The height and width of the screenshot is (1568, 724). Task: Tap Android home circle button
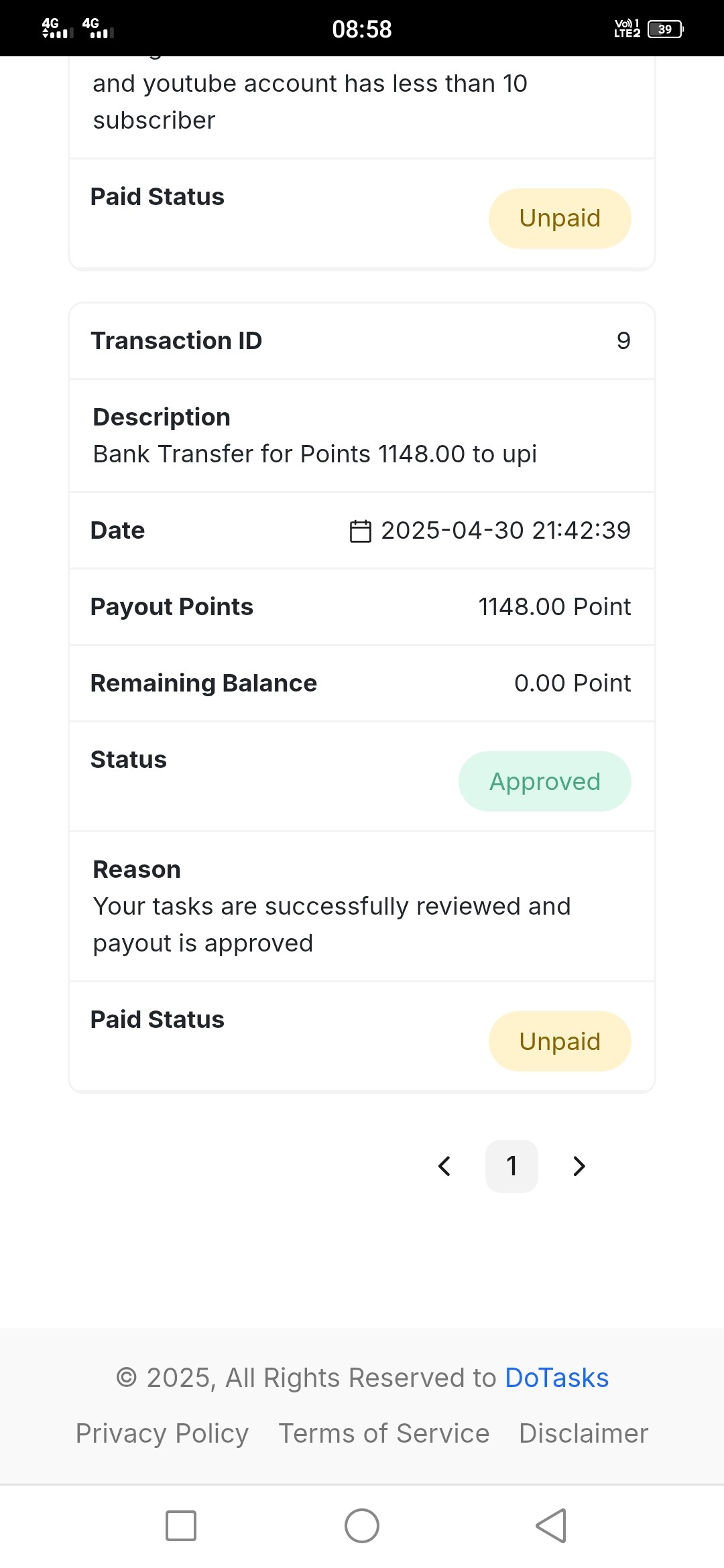point(362,1526)
